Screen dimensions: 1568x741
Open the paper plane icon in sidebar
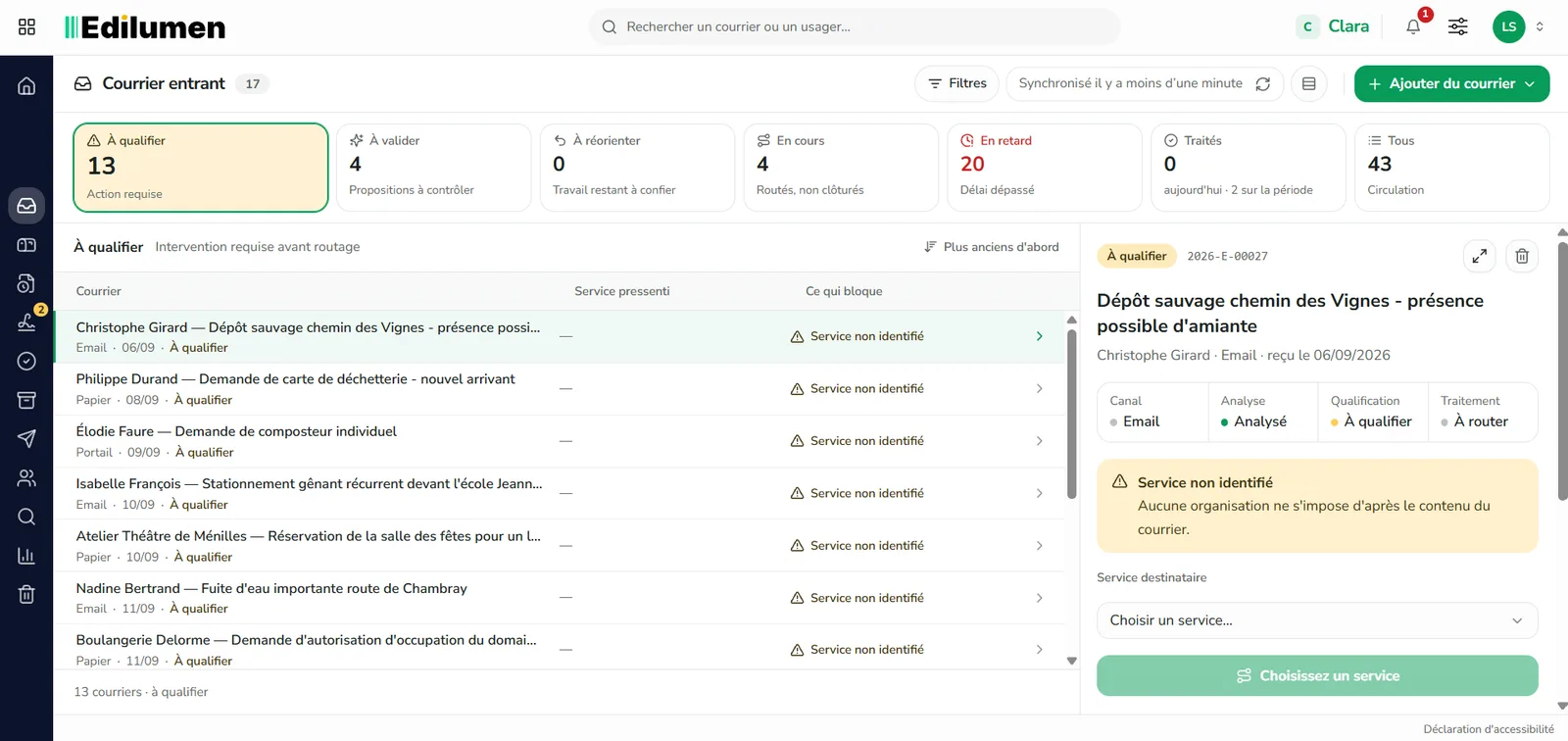(x=26, y=439)
